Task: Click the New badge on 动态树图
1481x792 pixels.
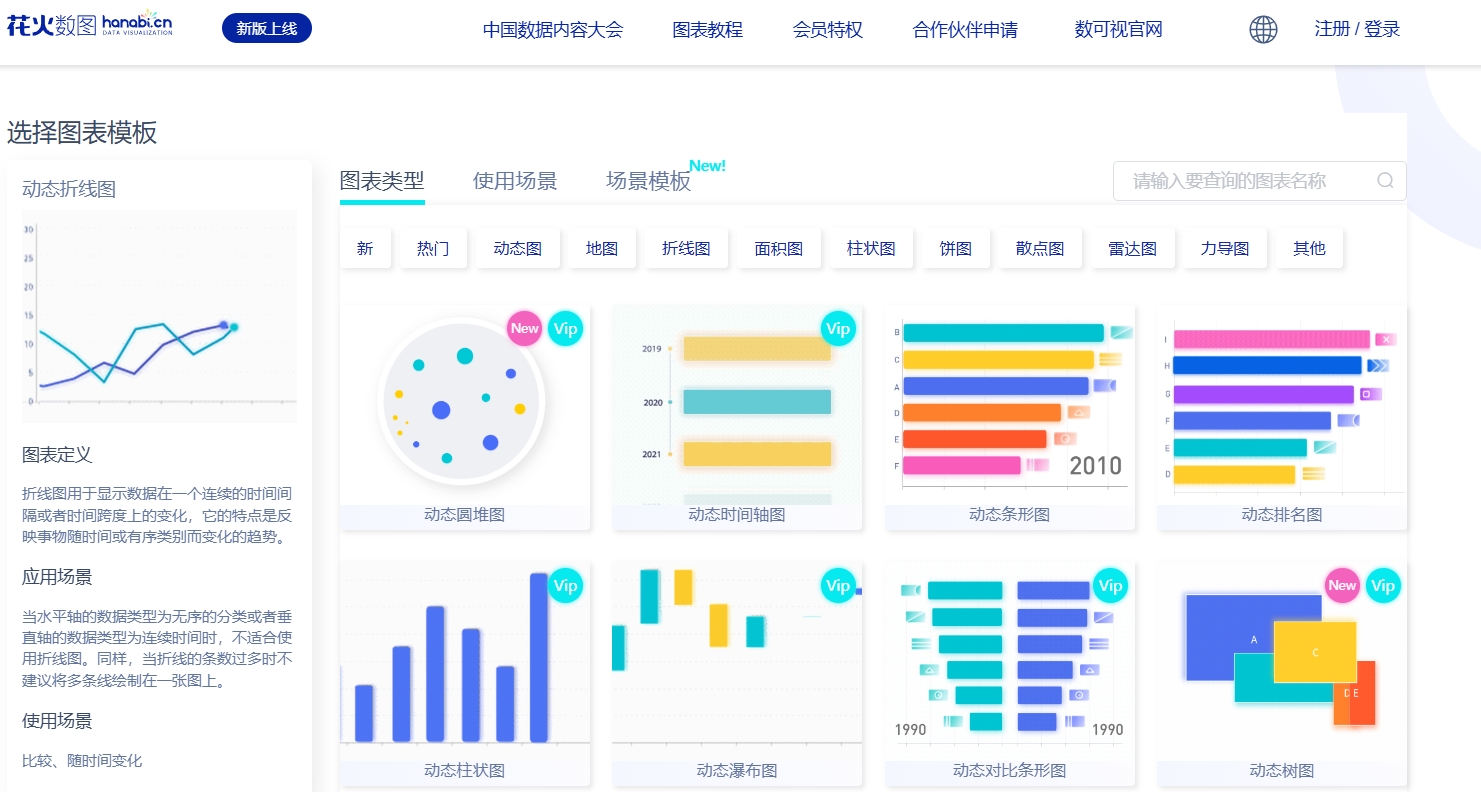Action: (1342, 585)
